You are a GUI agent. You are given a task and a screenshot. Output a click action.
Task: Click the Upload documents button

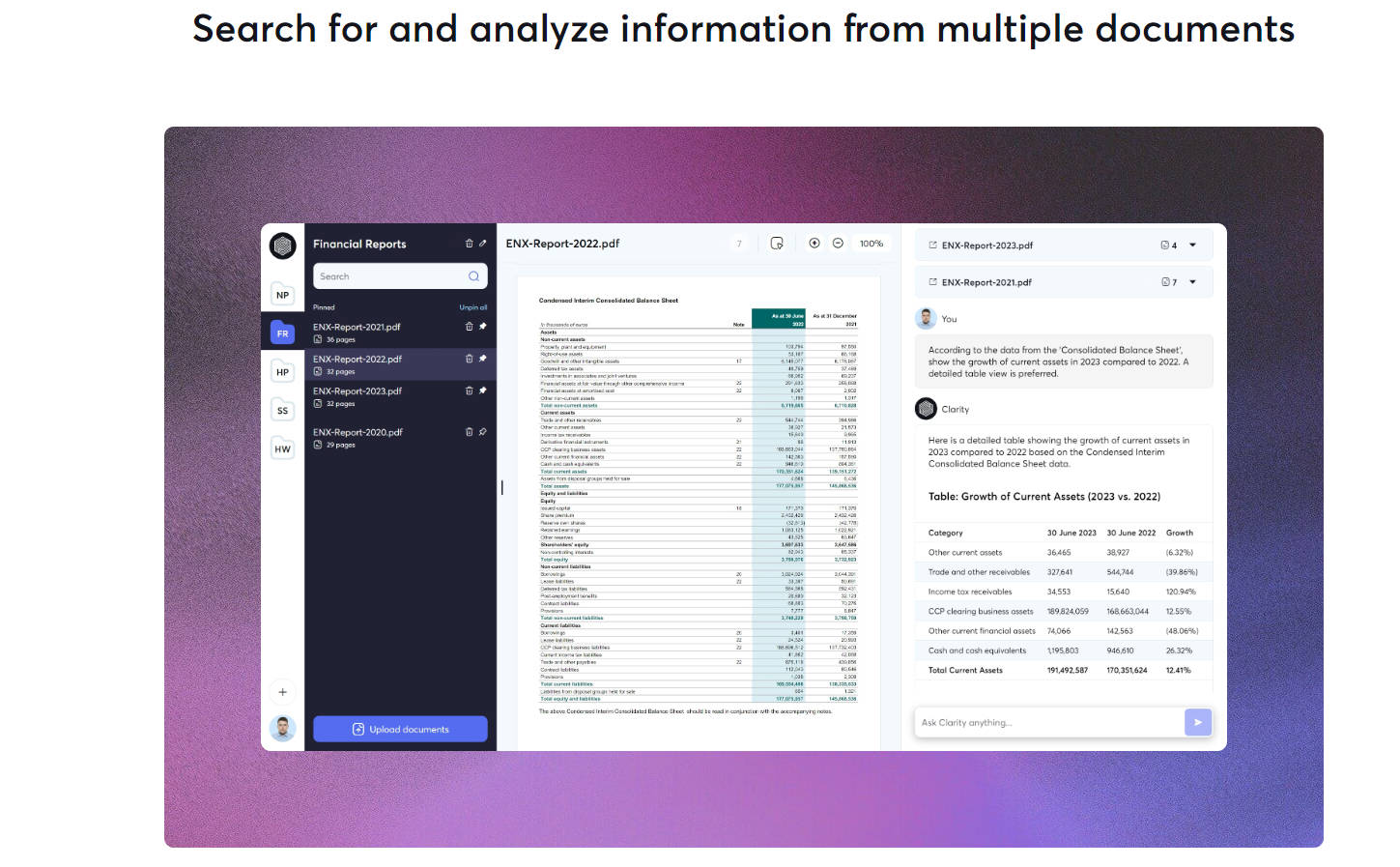tap(400, 729)
